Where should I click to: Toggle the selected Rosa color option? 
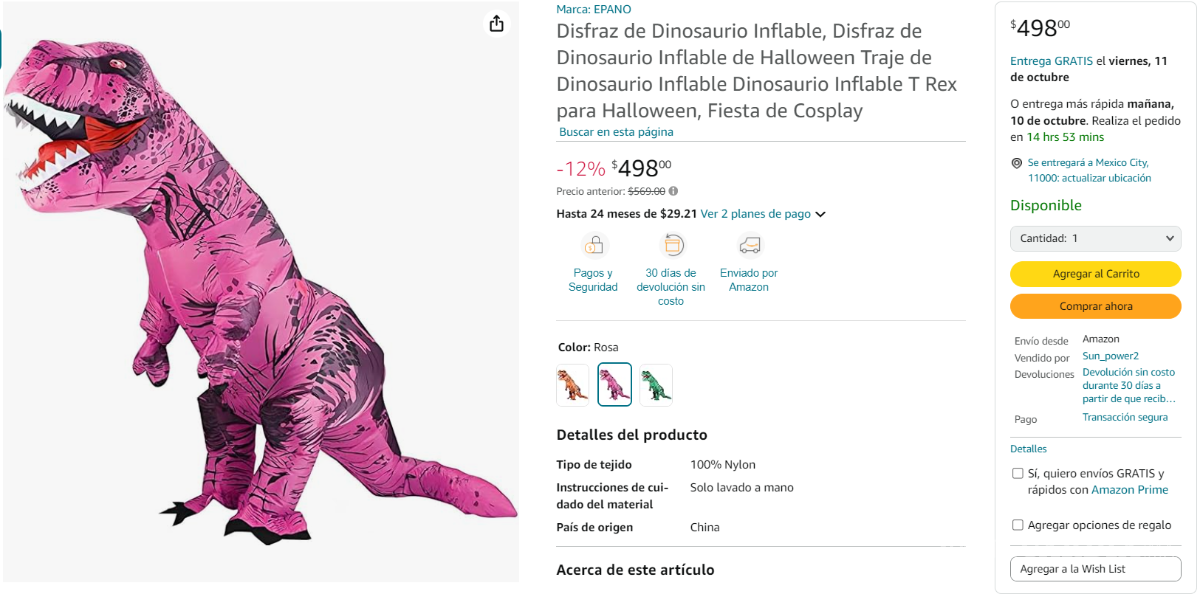point(614,384)
